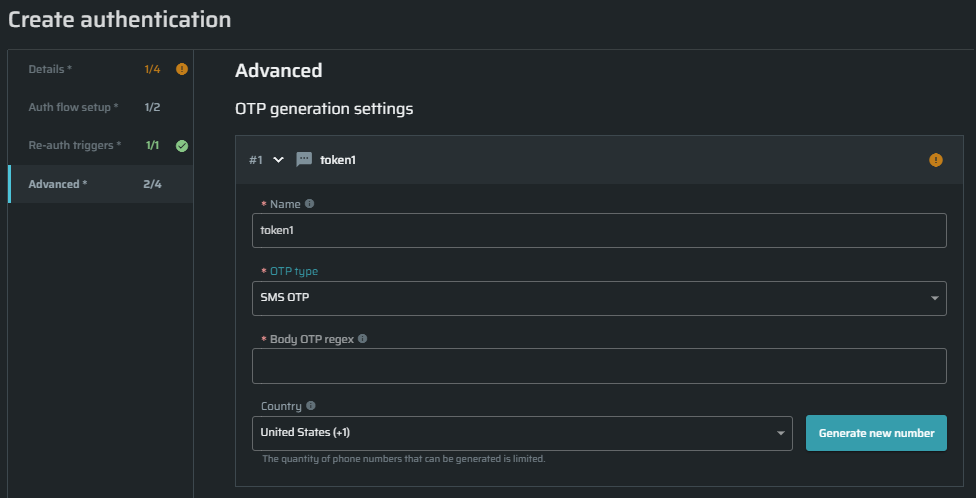Select the Advanced step in sidebar

pos(57,184)
